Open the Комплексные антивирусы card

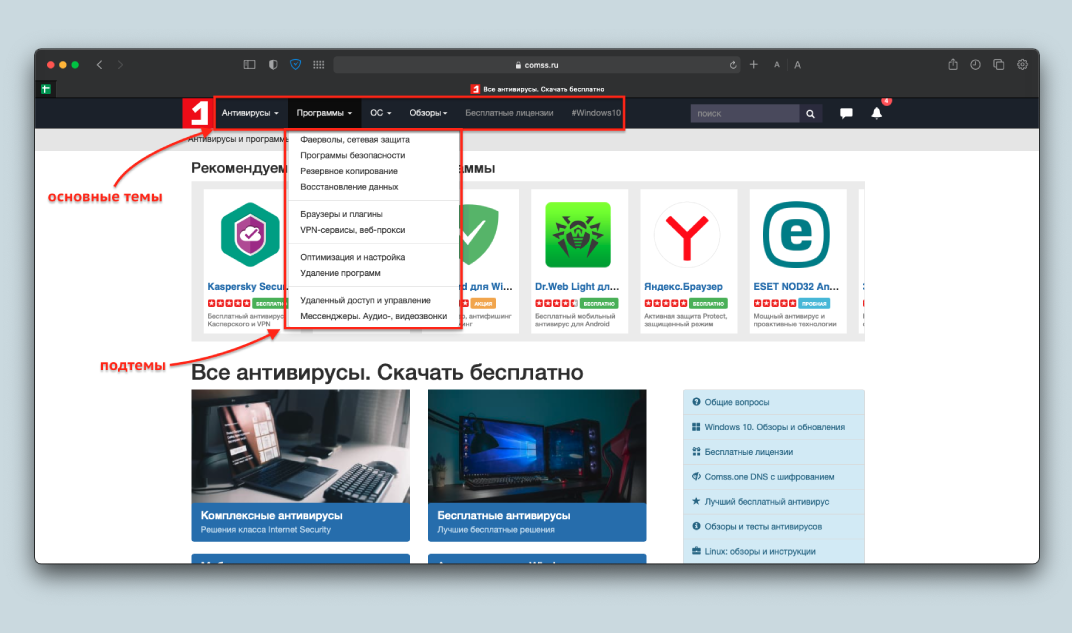pos(301,466)
